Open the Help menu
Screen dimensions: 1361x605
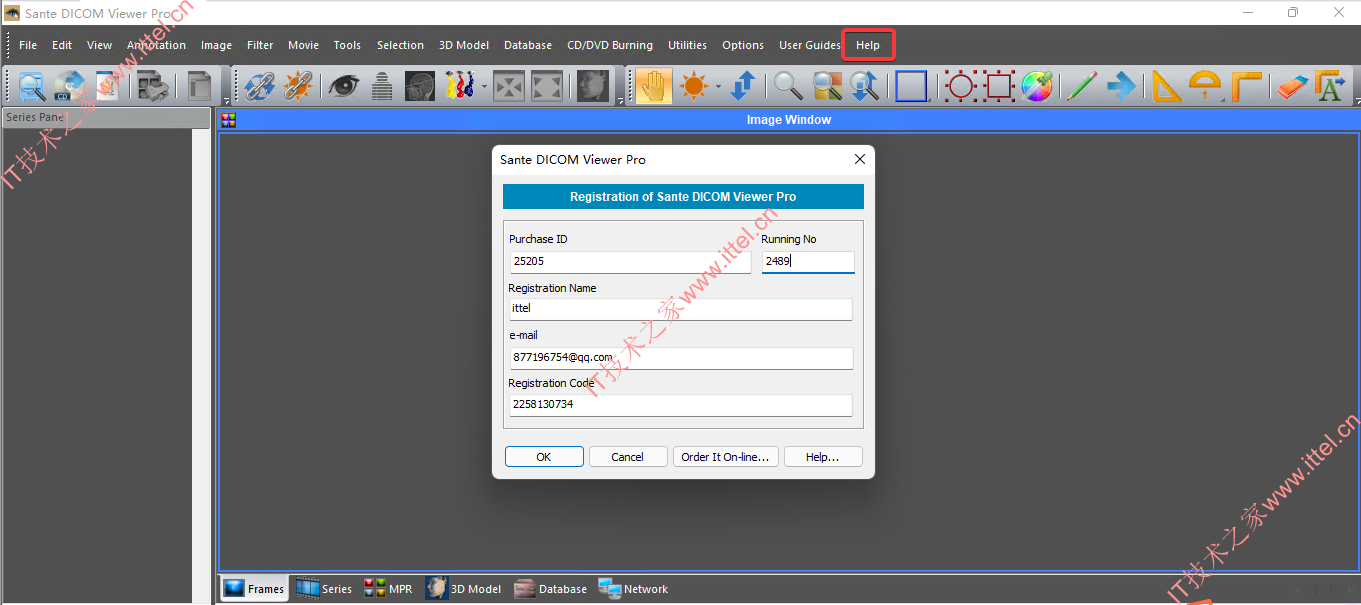(868, 45)
